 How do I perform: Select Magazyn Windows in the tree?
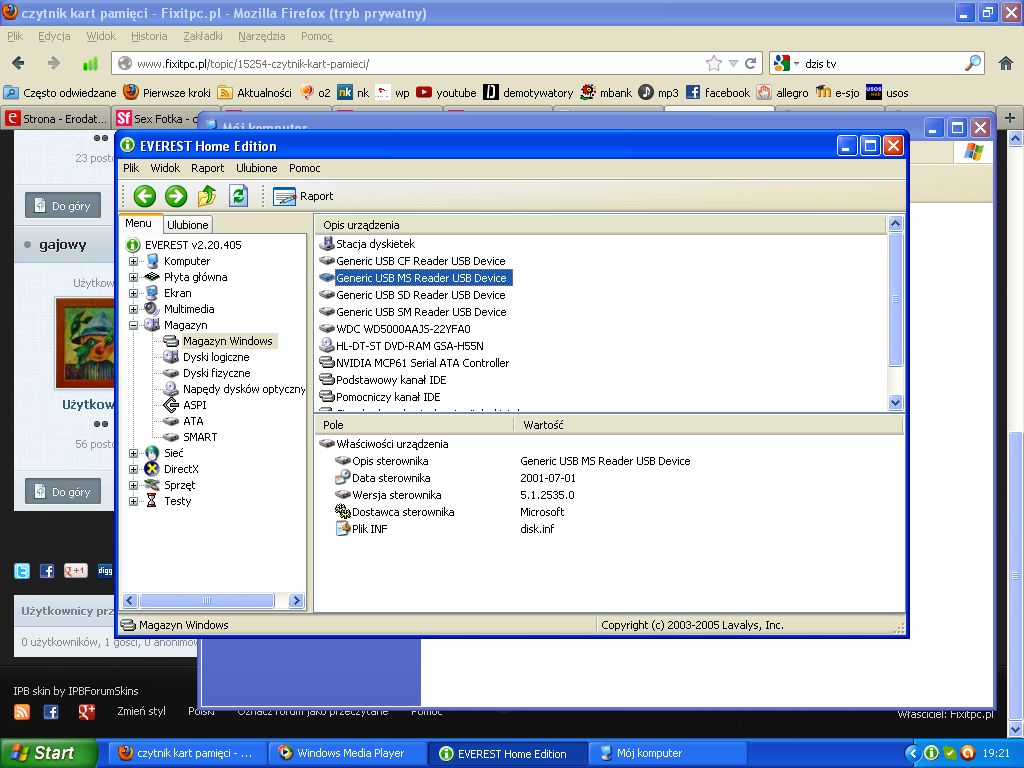(227, 341)
